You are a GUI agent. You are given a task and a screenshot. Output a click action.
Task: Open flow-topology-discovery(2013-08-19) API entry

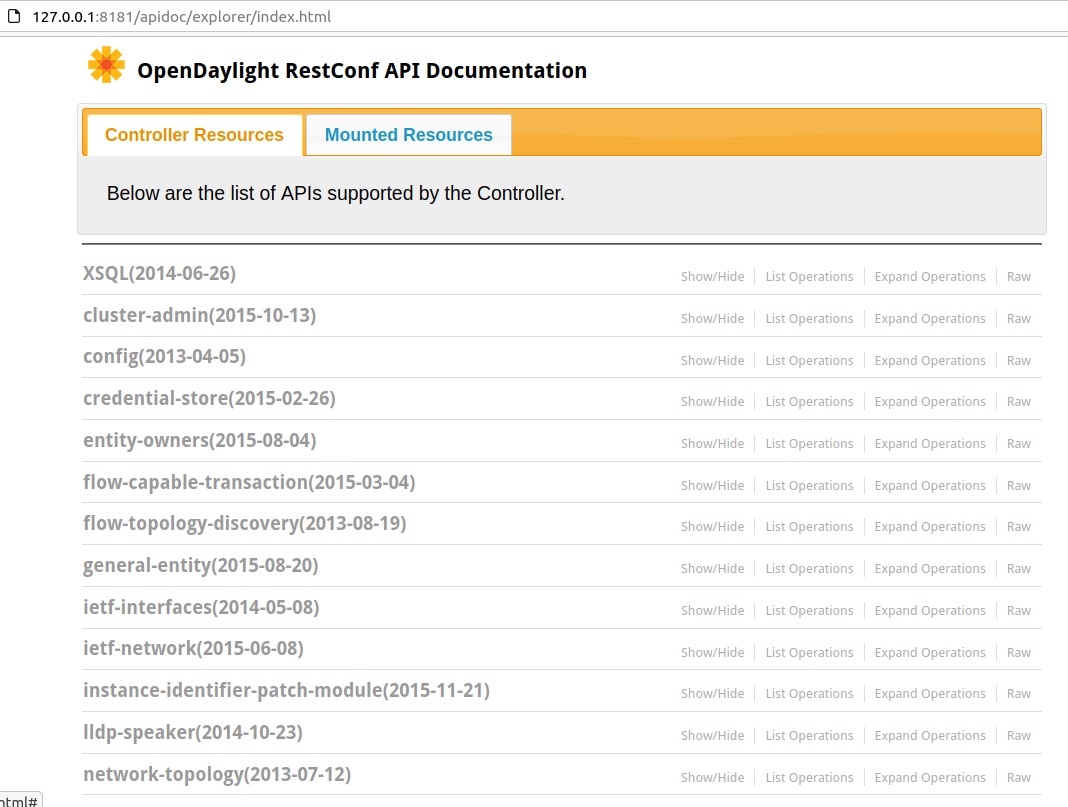click(x=245, y=524)
